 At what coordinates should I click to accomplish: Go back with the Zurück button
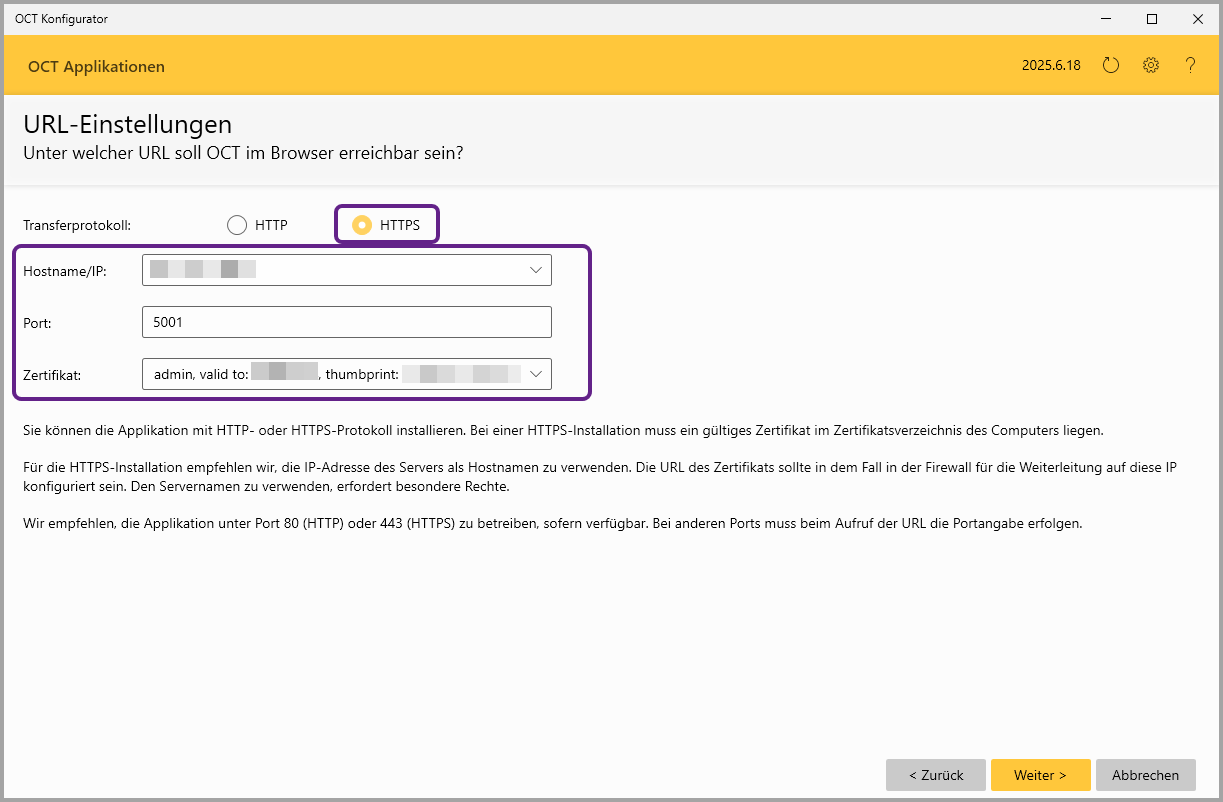point(936,775)
